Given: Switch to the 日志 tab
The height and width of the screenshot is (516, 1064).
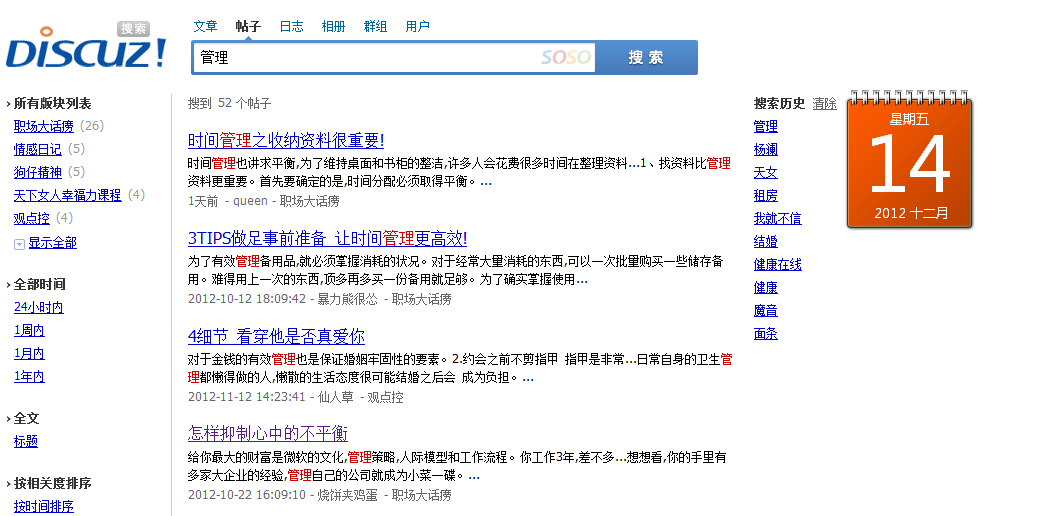Looking at the screenshot, I should coord(292,26).
